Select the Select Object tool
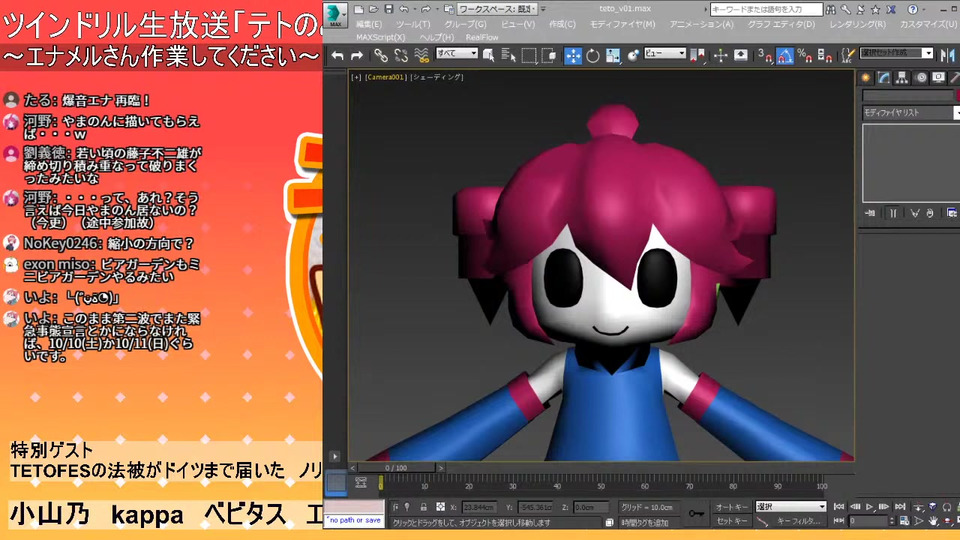 489,56
